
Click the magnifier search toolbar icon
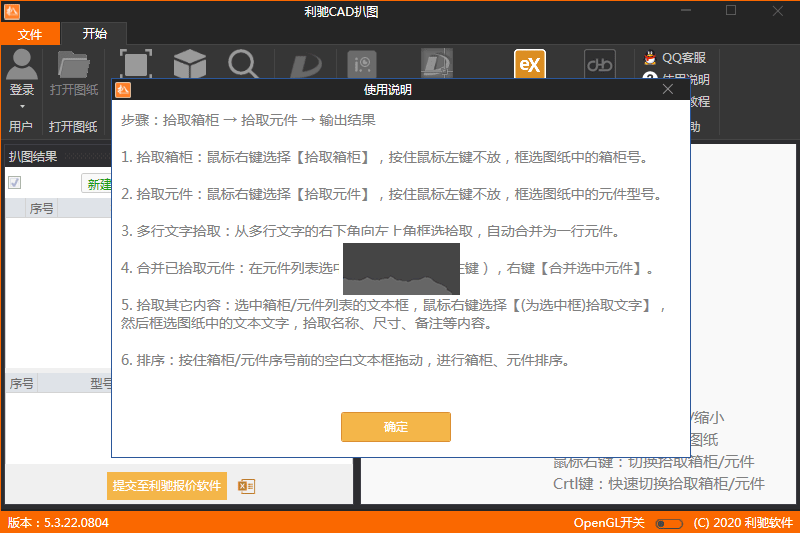(243, 64)
